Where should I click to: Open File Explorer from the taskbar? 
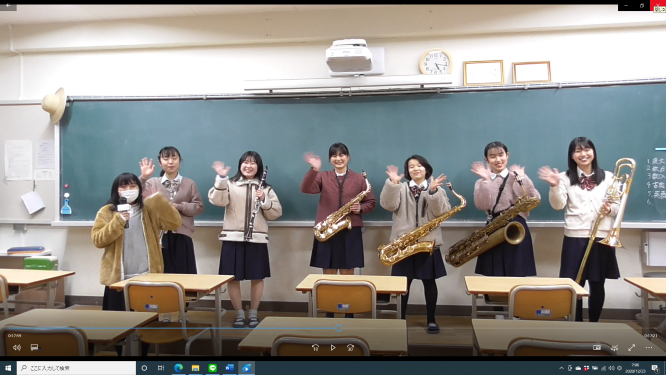195,368
